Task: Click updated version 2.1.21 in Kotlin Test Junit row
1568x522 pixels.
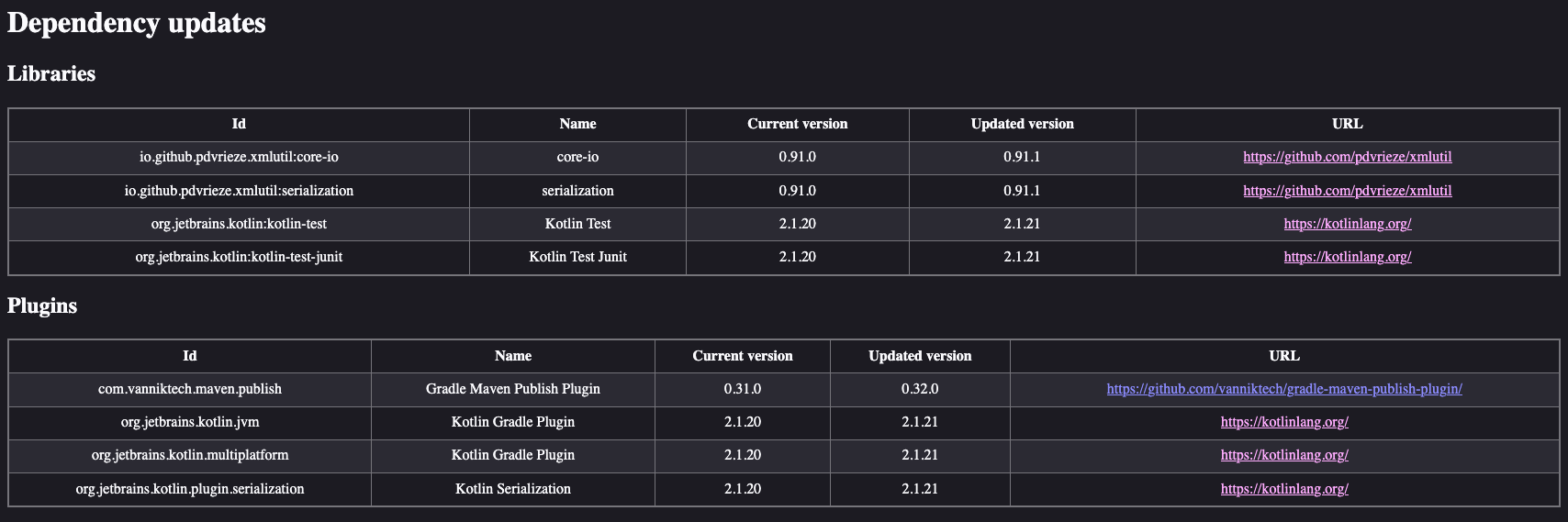Action: [1022, 257]
